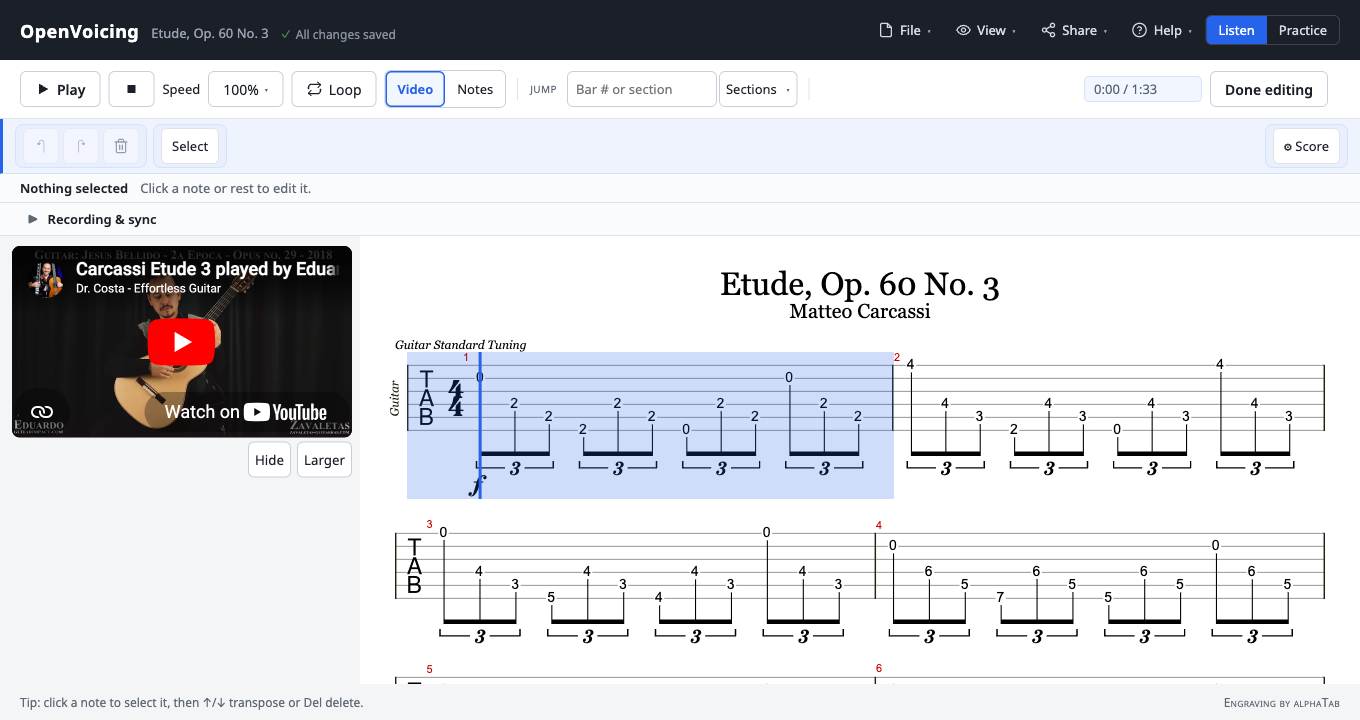Make the video Larger
The height and width of the screenshot is (720, 1360).
point(324,460)
